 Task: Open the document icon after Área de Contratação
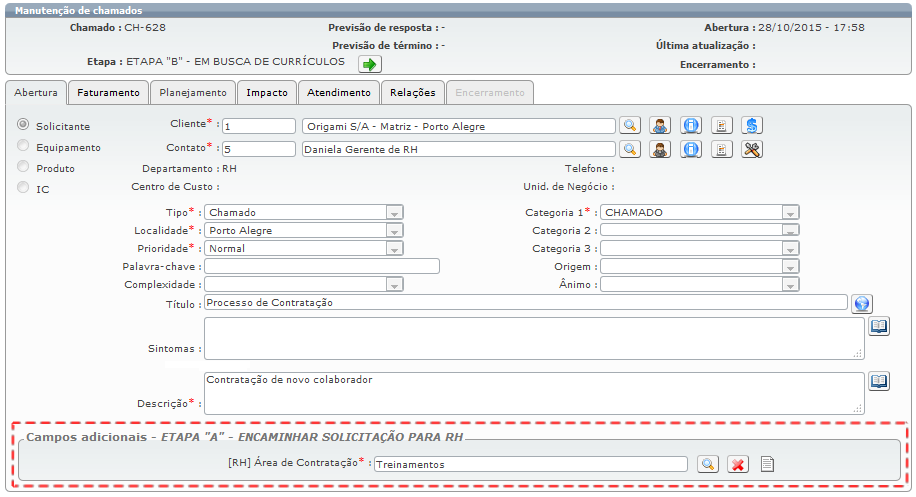tap(768, 464)
